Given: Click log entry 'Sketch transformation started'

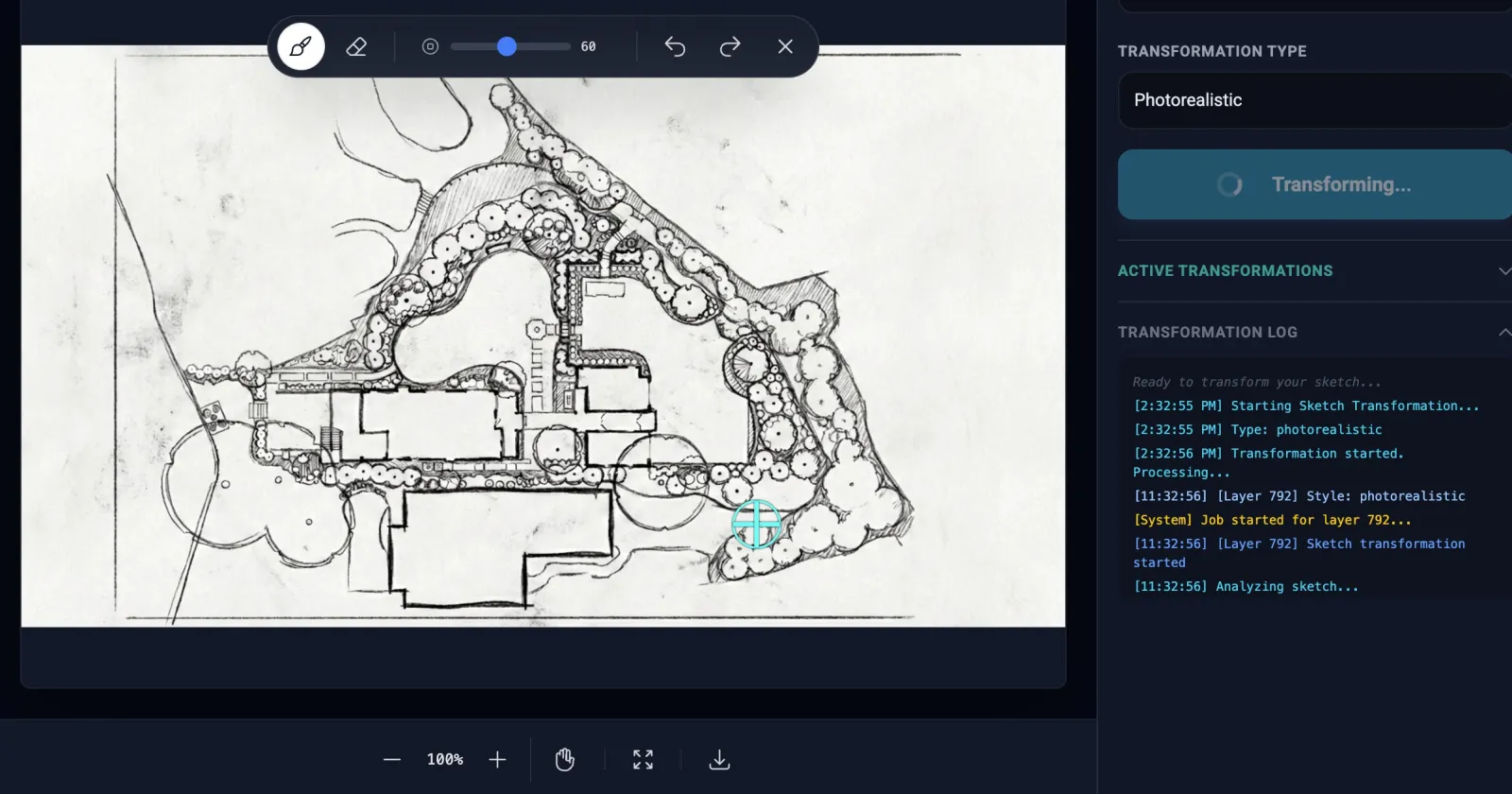Looking at the screenshot, I should 1299,553.
